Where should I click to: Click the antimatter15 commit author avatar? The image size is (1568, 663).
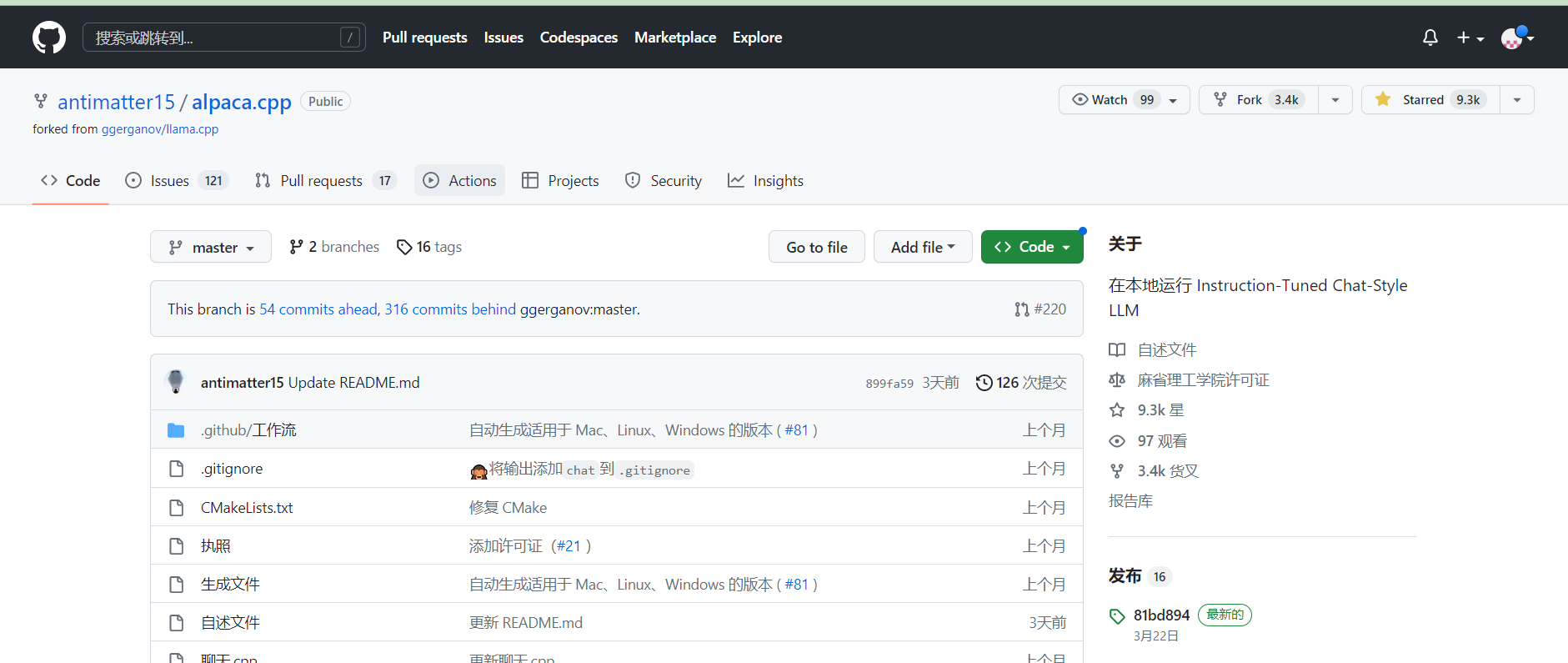tap(176, 382)
